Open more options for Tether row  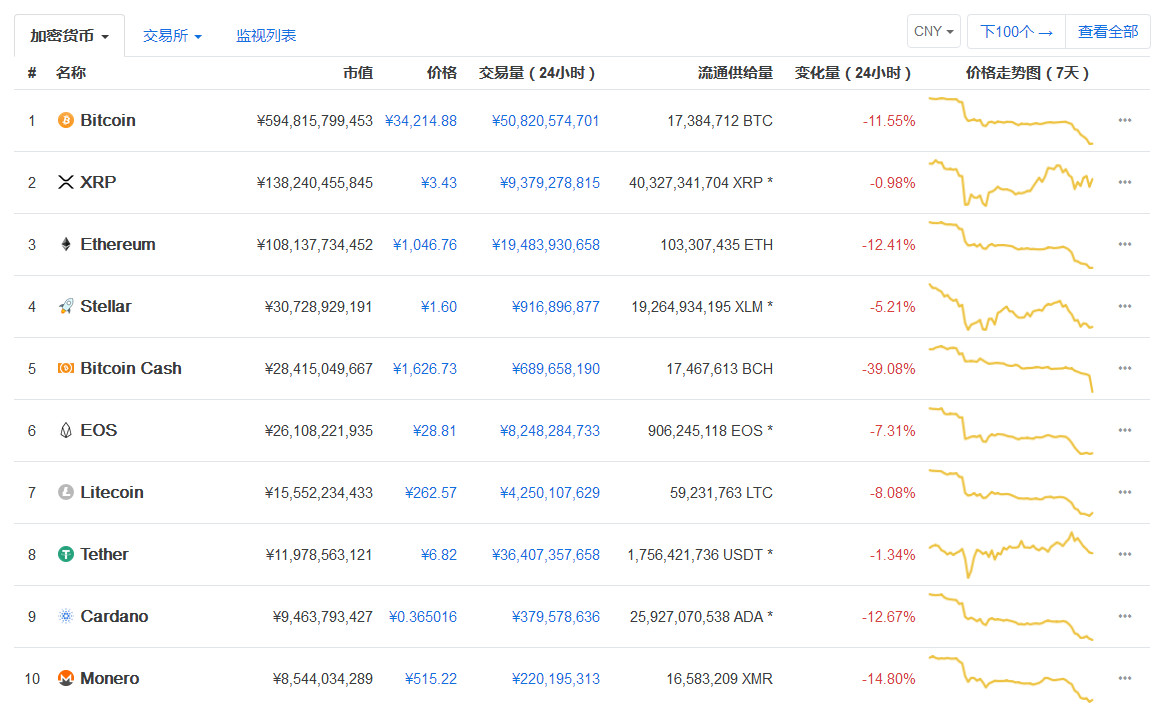point(1125,554)
